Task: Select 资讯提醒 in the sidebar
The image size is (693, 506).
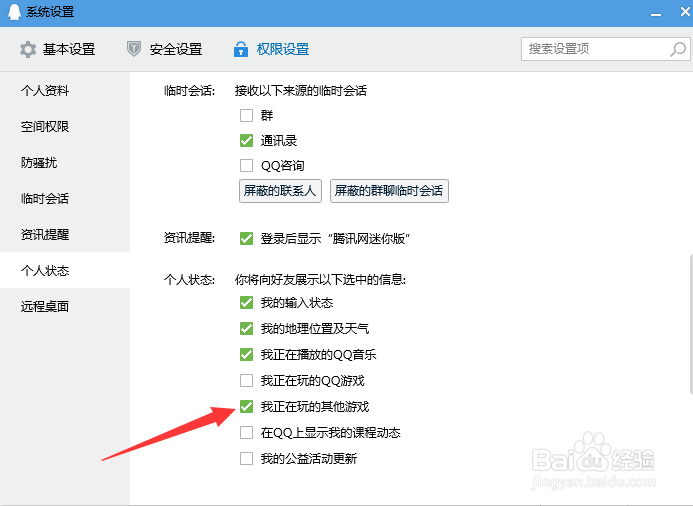Action: tap(65, 234)
